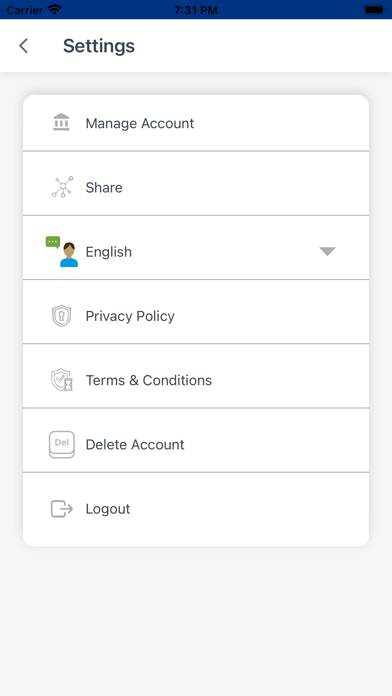The image size is (392, 696).
Task: Log out using the Logout text
Action: click(x=108, y=509)
